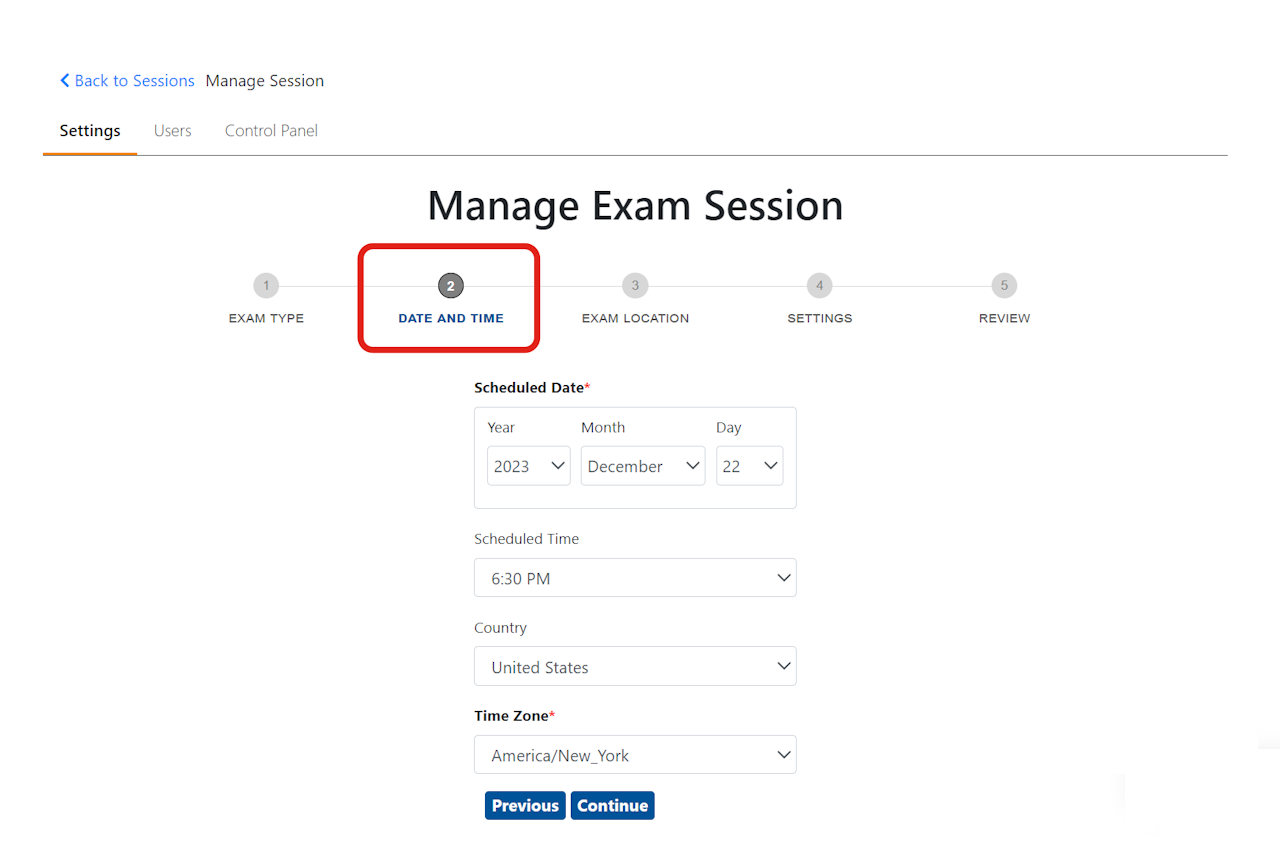Switch to the Users tab
This screenshot has width=1280, height=855.
(x=172, y=131)
